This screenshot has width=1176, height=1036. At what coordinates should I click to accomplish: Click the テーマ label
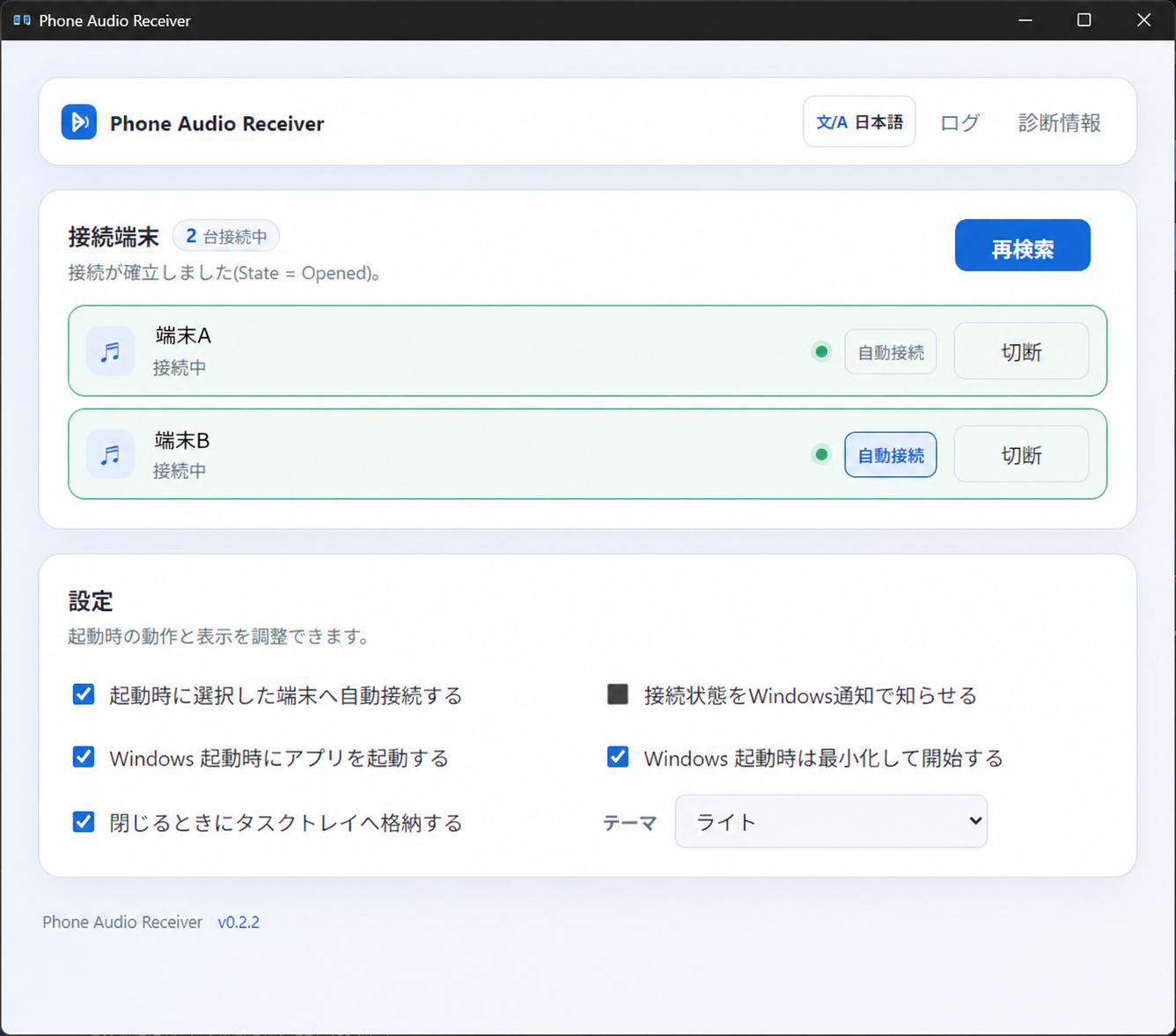click(629, 822)
